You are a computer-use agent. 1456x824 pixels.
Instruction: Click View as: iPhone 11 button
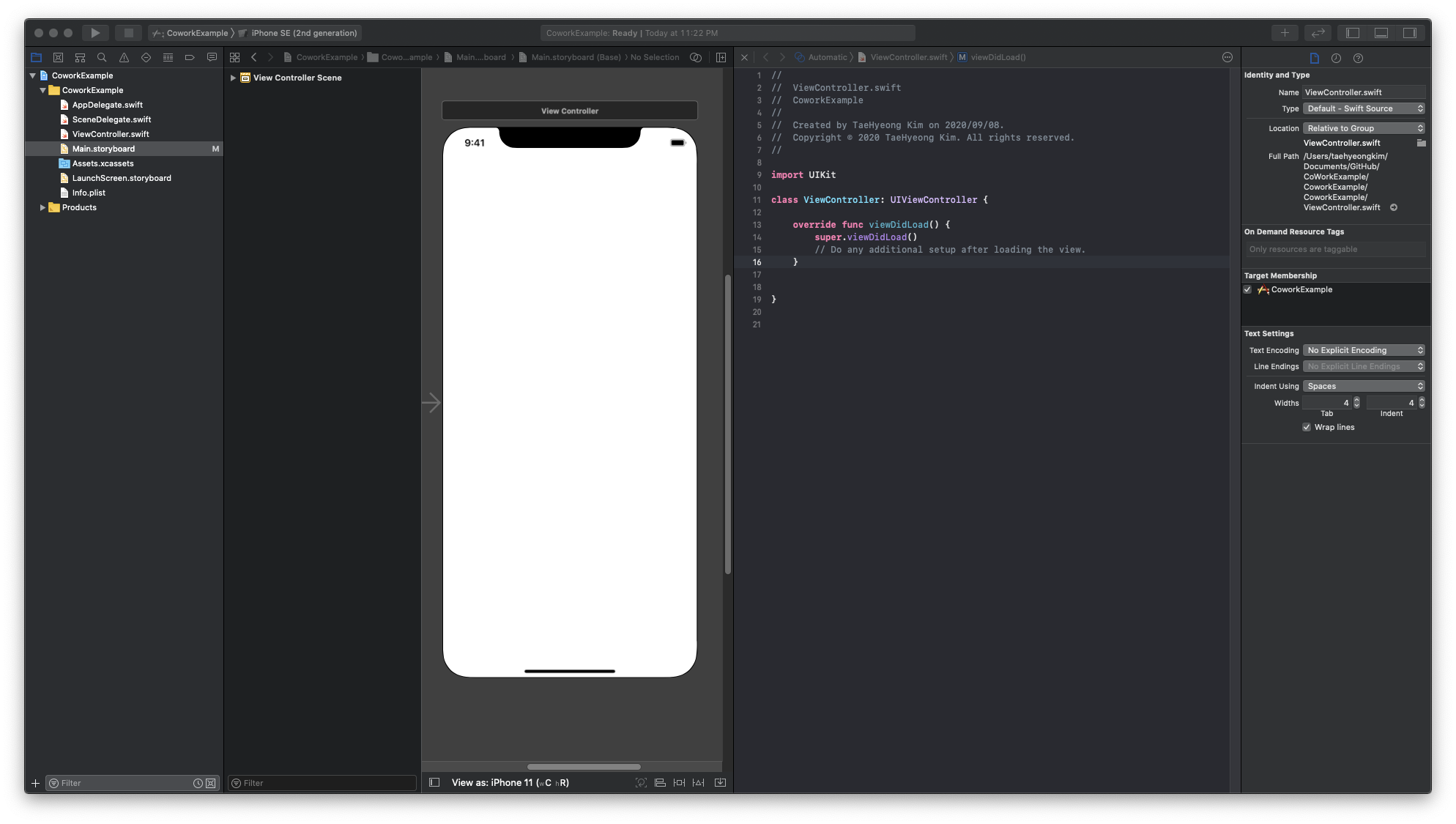click(x=510, y=782)
